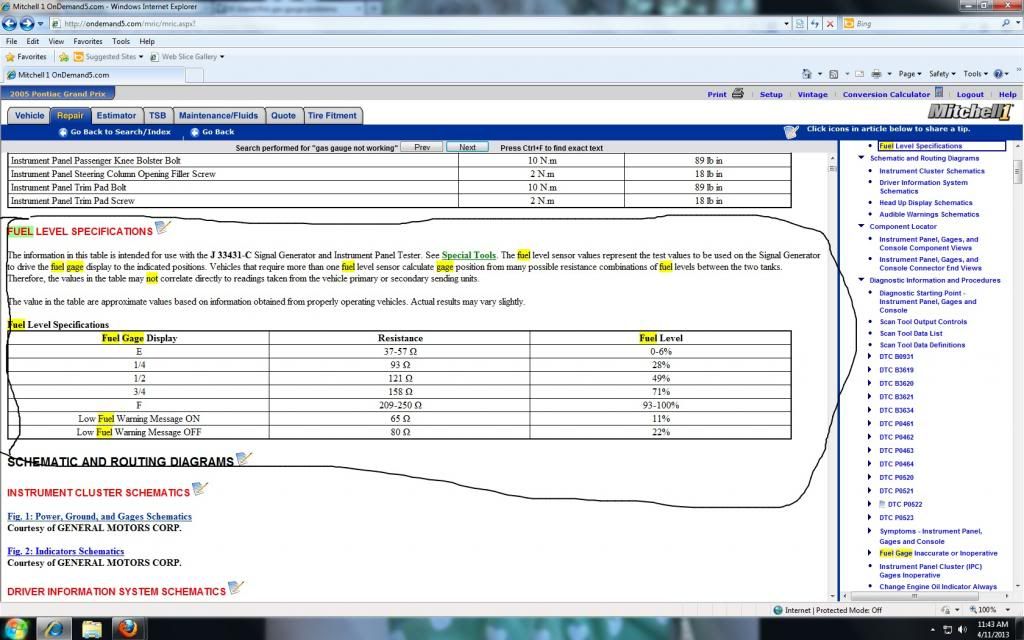Switch to the Vehicle tab
The height and width of the screenshot is (640, 1024).
pos(29,116)
